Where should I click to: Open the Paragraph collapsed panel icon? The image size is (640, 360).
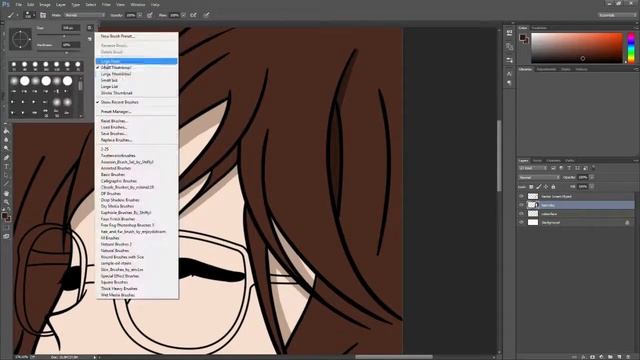509,83
